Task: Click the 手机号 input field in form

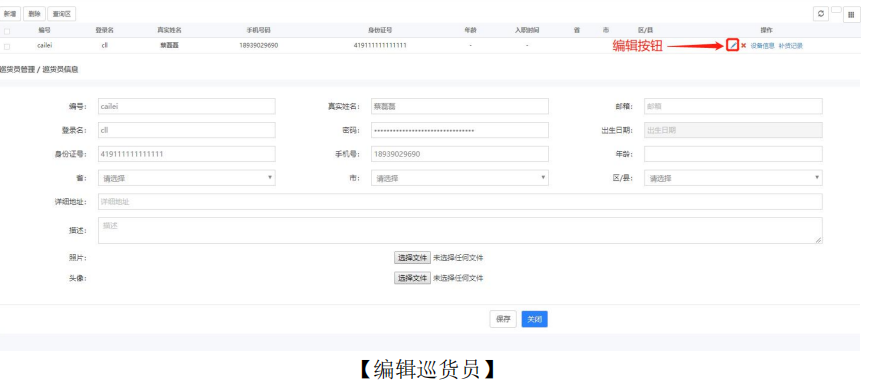Action: click(460, 154)
